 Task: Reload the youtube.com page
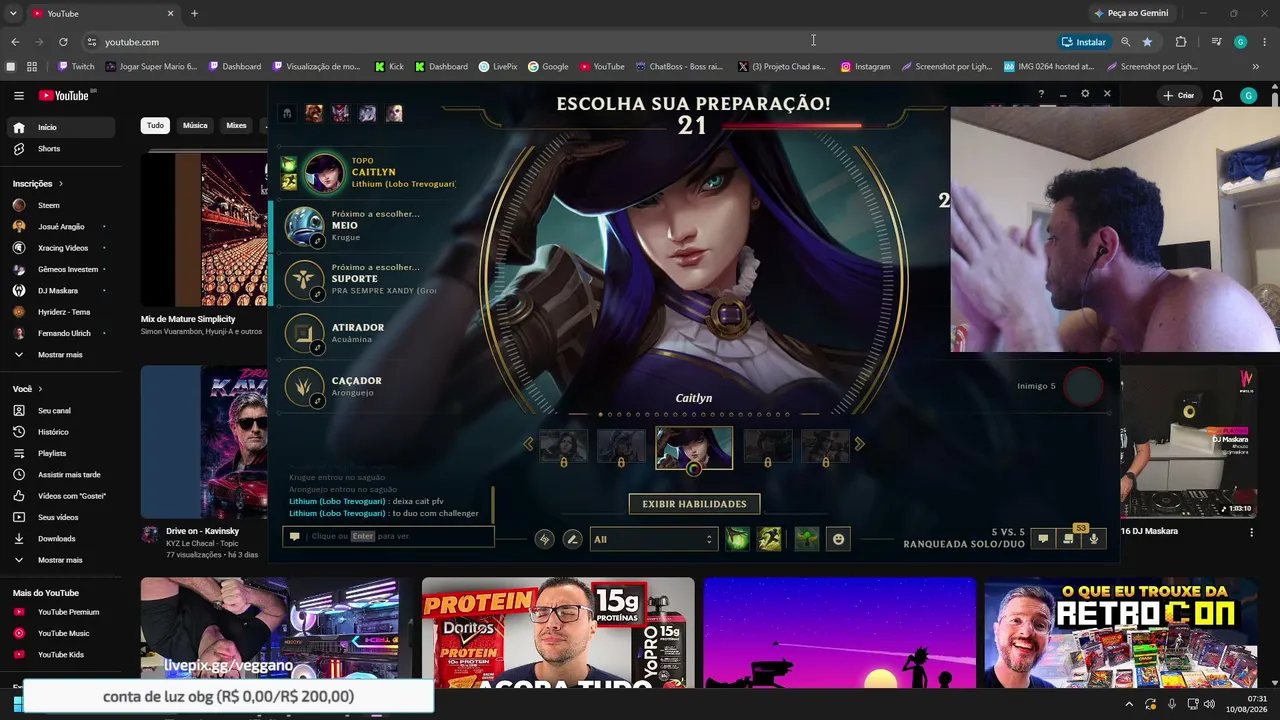coord(63,42)
